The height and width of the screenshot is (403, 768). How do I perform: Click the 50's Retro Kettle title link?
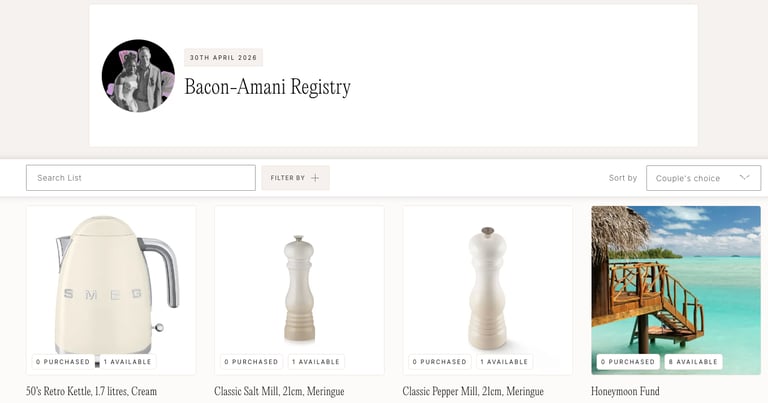coord(92,391)
